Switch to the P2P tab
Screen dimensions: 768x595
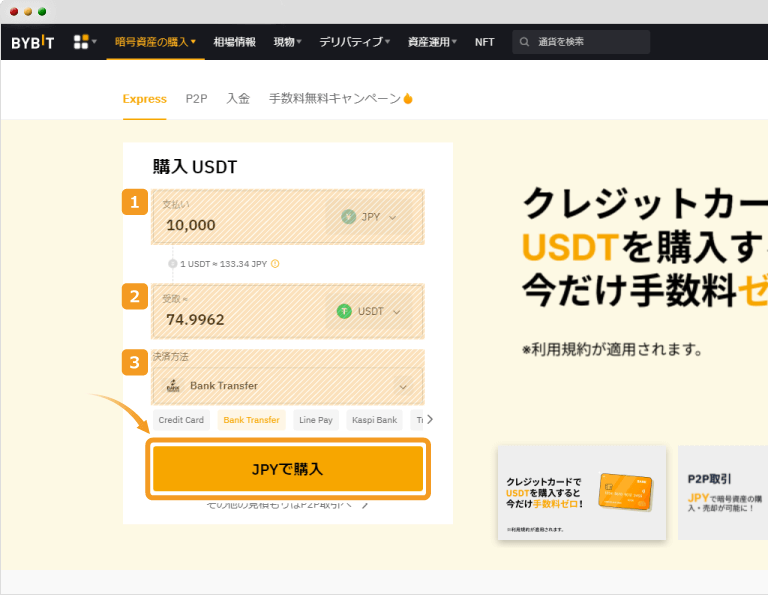point(196,99)
